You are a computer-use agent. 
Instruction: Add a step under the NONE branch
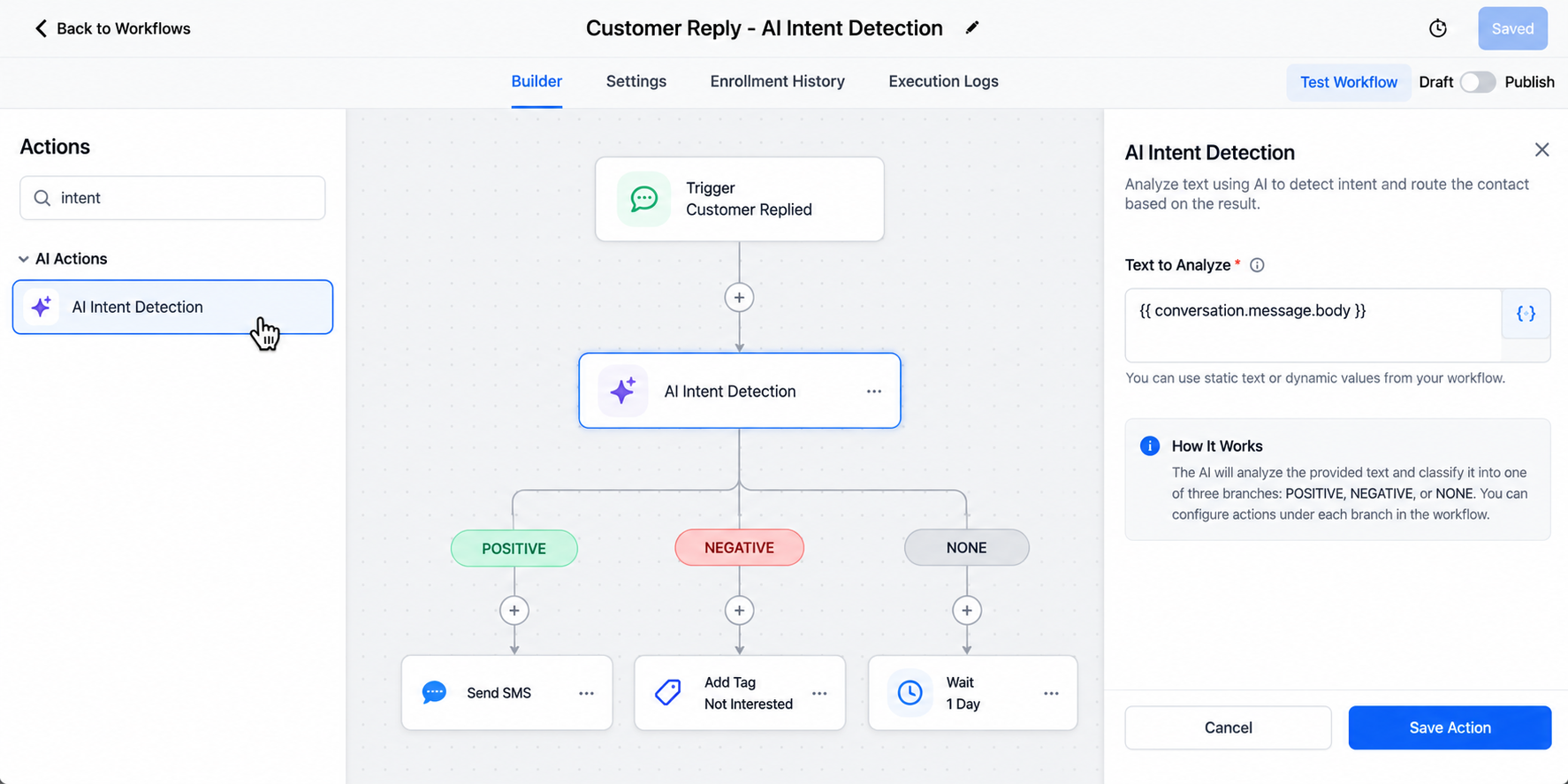(x=967, y=611)
